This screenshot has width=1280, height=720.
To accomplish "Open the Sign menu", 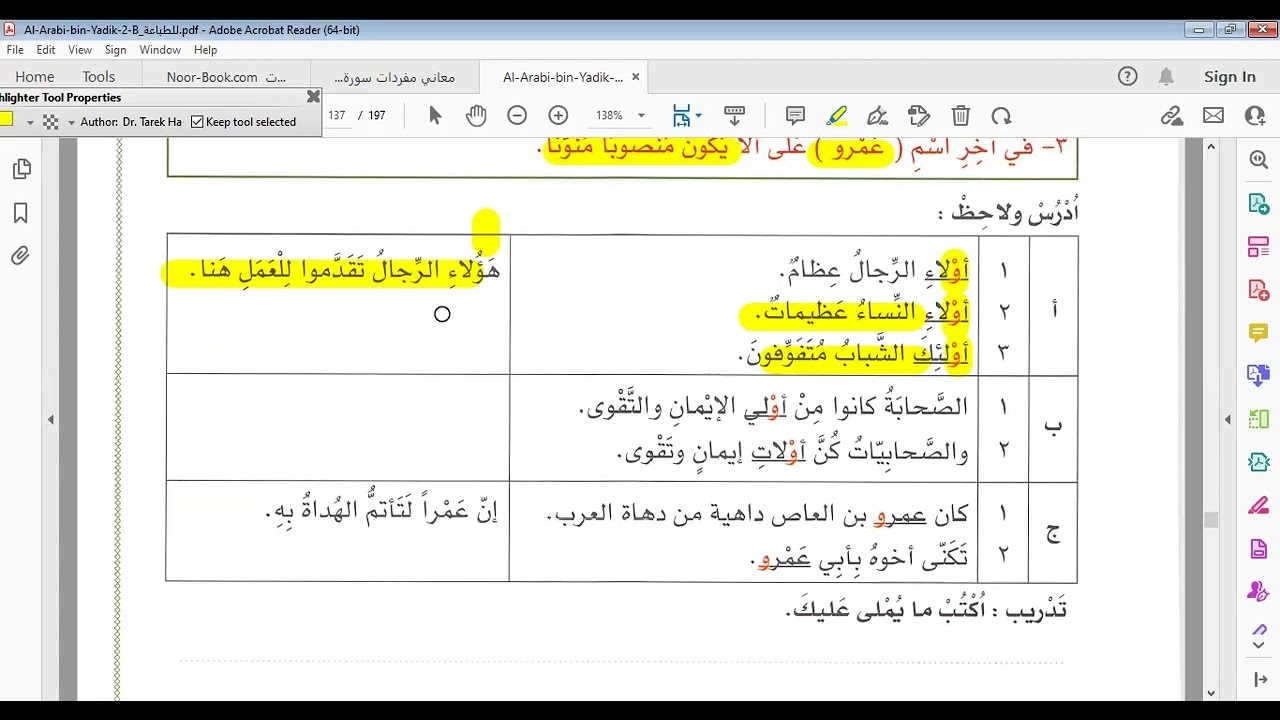I will click(x=116, y=50).
